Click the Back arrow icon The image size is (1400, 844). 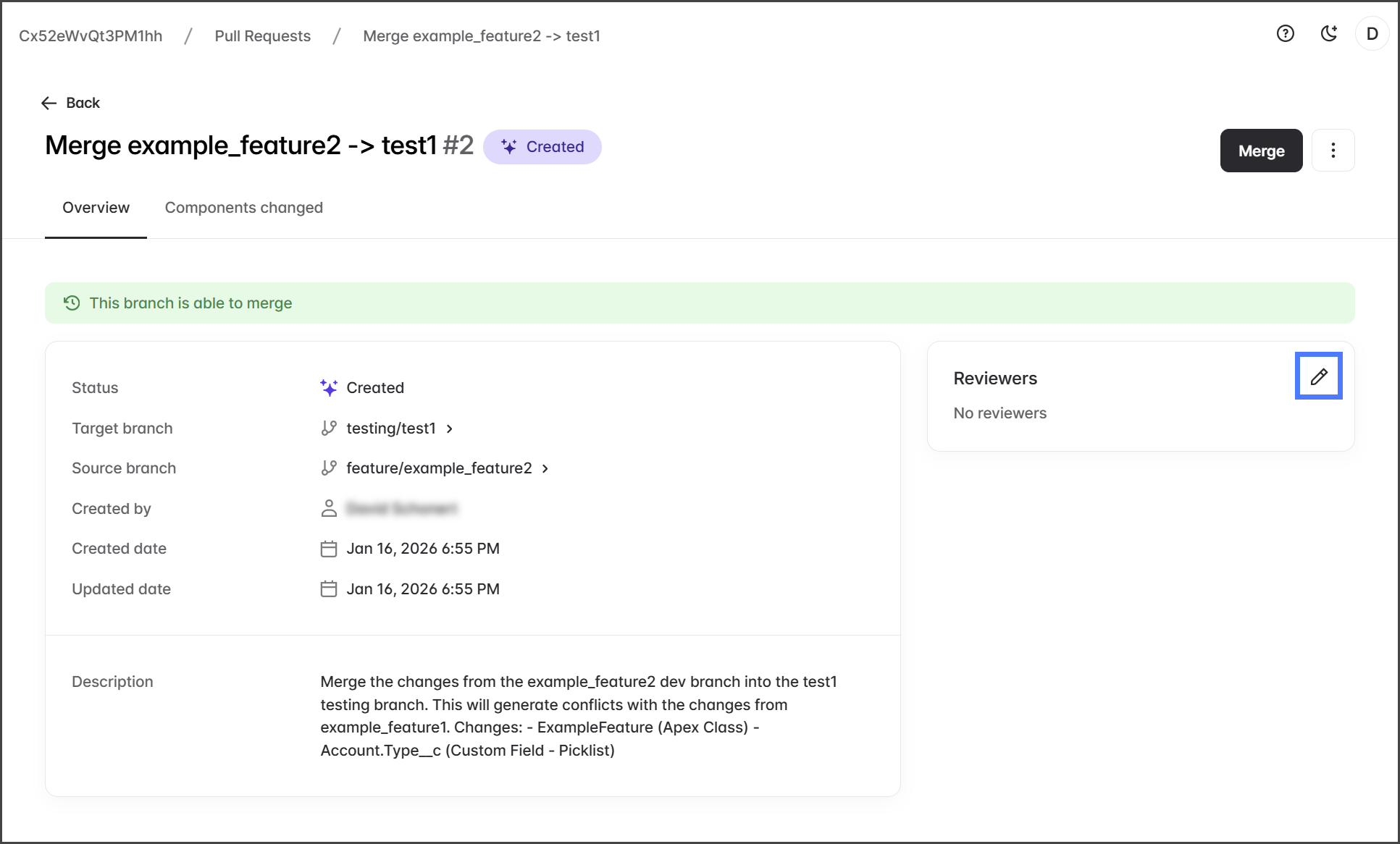click(49, 103)
